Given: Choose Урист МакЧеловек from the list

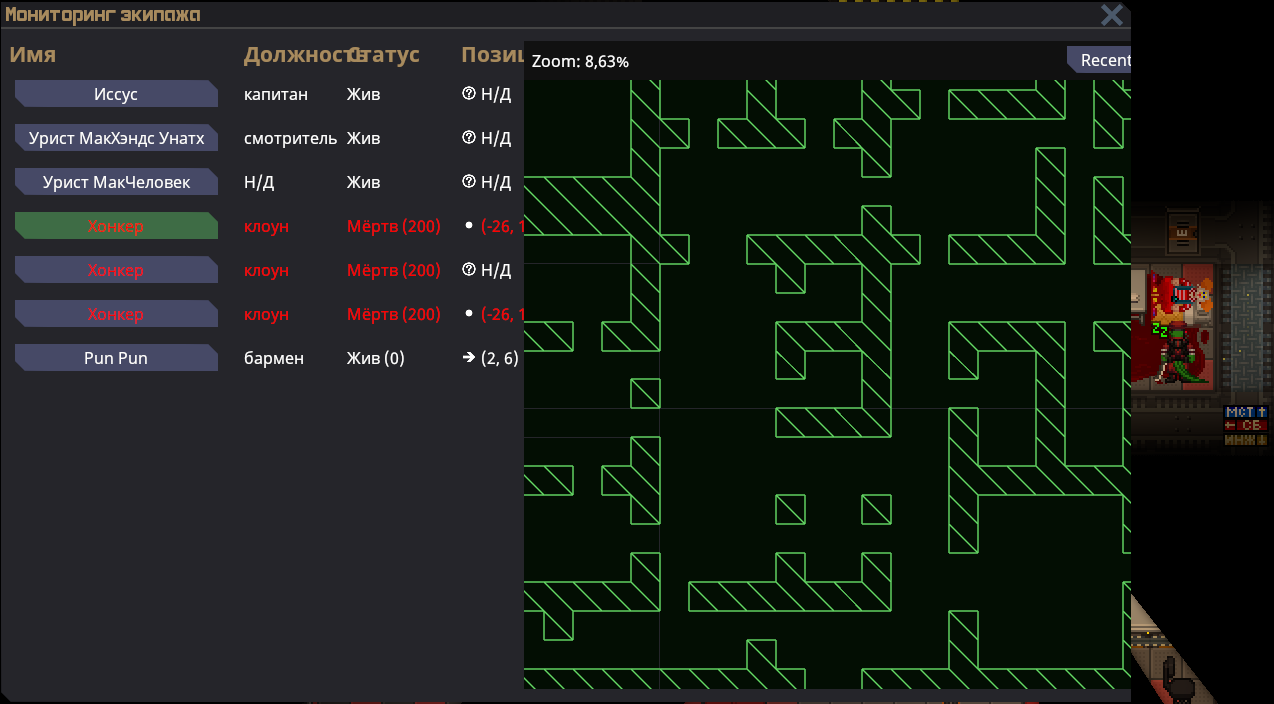Looking at the screenshot, I should click(116, 182).
